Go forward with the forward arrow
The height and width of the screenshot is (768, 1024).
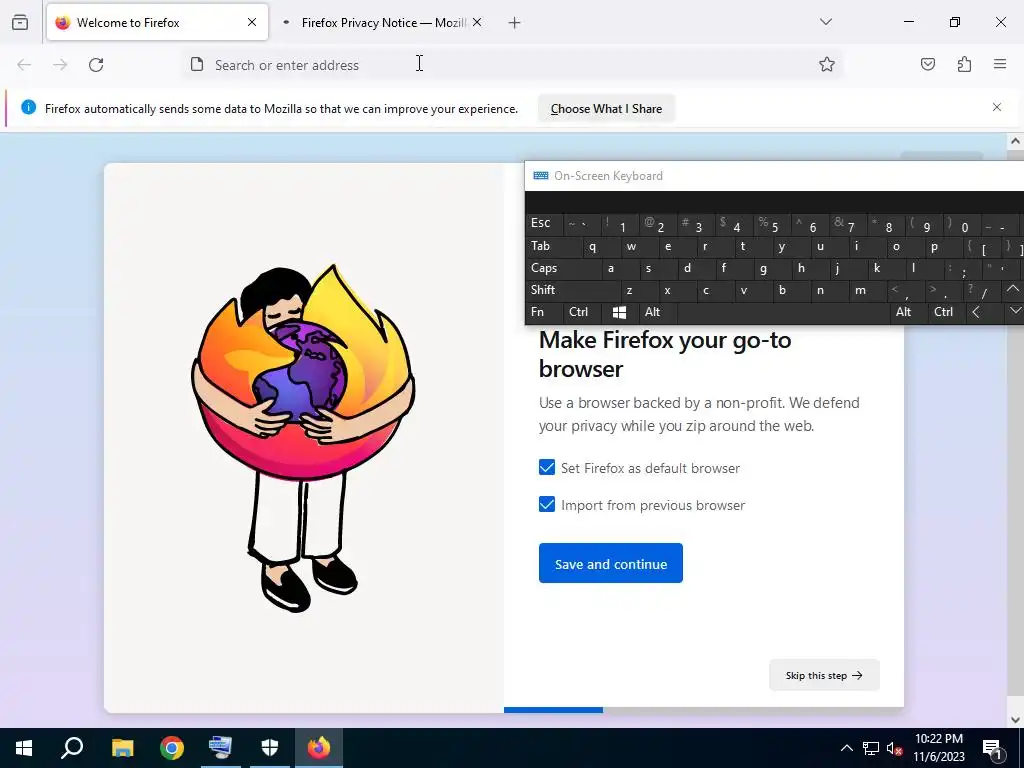60,65
